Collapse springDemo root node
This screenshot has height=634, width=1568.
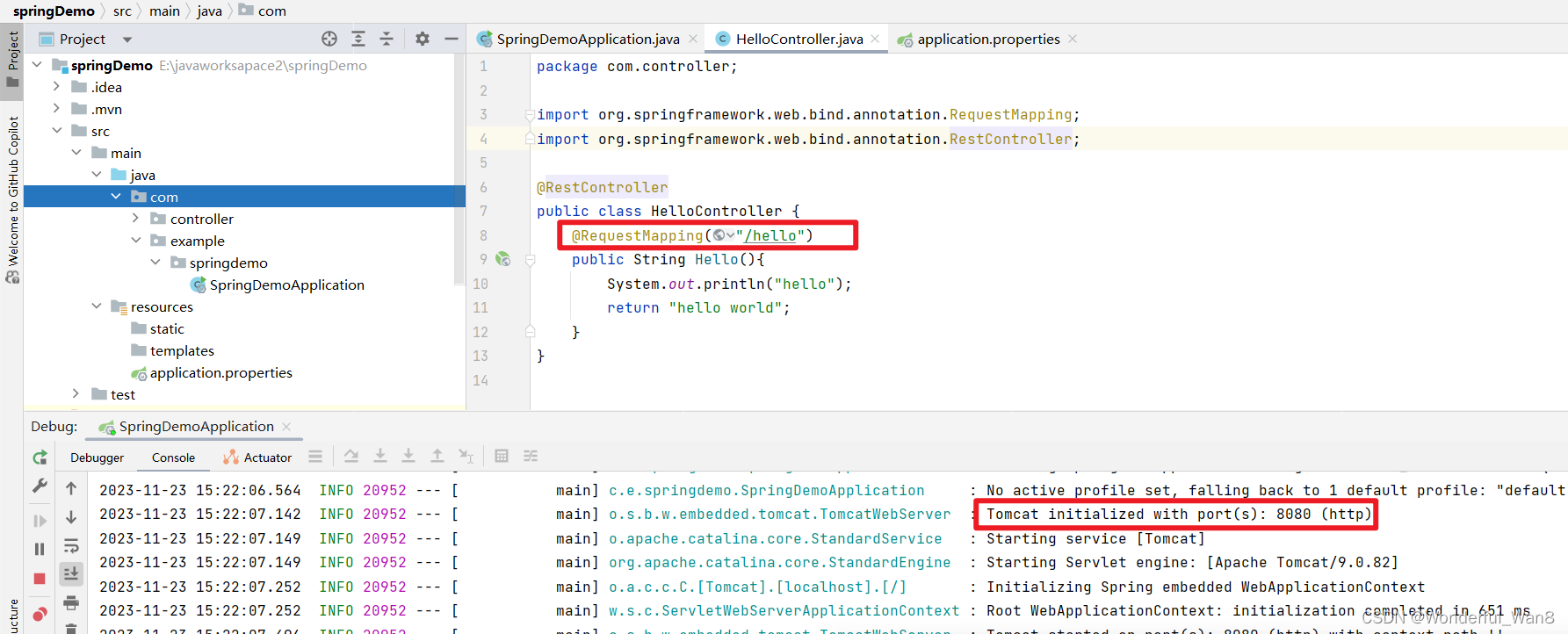point(37,65)
